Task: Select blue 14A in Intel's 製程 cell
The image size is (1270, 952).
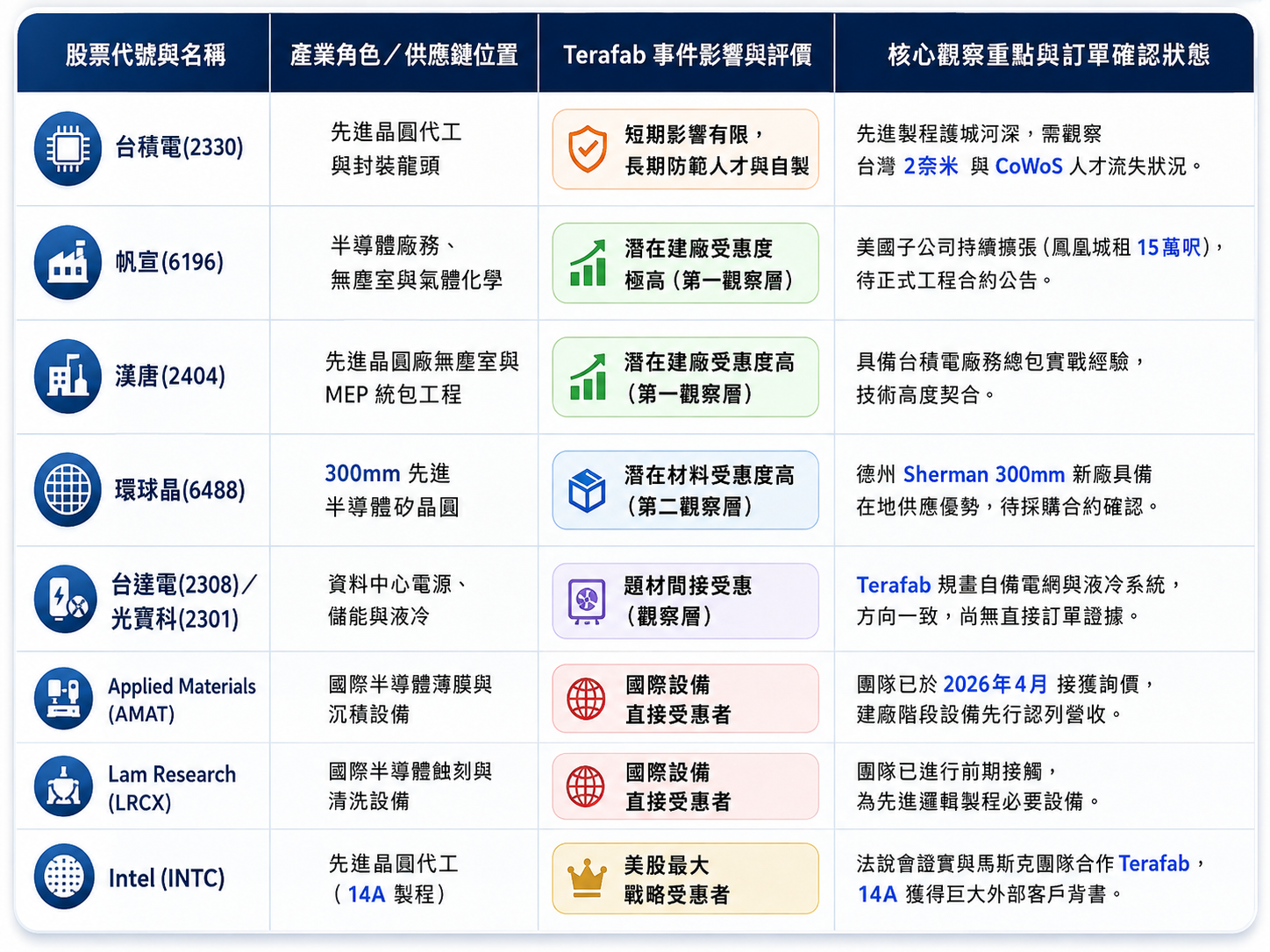Action: (x=367, y=894)
